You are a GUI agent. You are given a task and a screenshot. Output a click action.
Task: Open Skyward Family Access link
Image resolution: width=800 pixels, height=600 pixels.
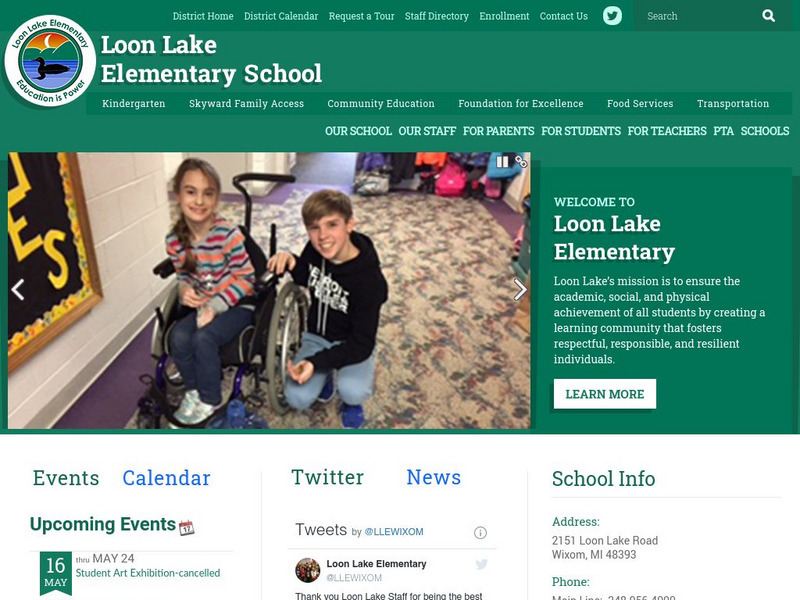click(x=246, y=104)
